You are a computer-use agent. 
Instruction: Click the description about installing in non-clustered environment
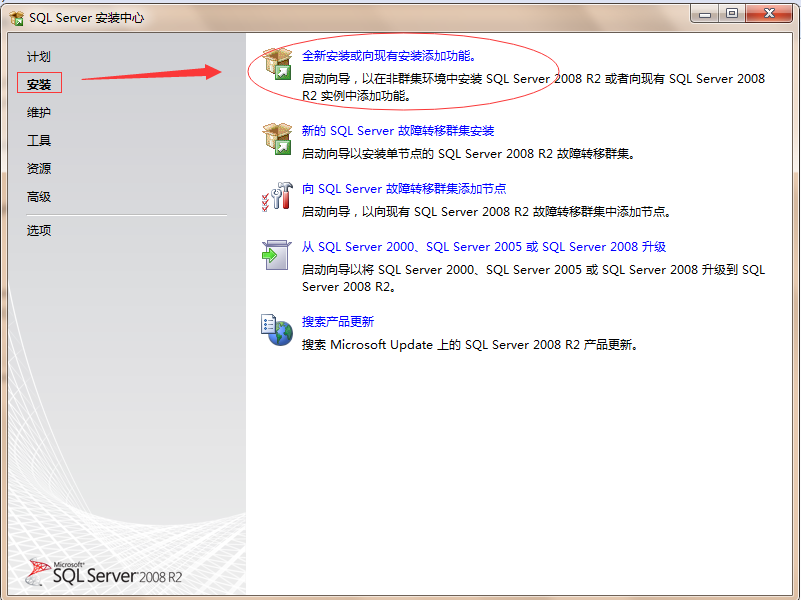pos(533,87)
